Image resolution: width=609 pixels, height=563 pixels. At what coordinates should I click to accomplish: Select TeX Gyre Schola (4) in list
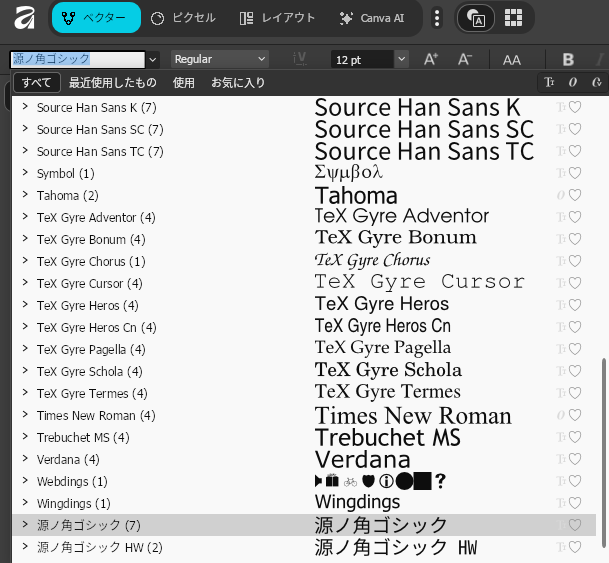click(90, 372)
